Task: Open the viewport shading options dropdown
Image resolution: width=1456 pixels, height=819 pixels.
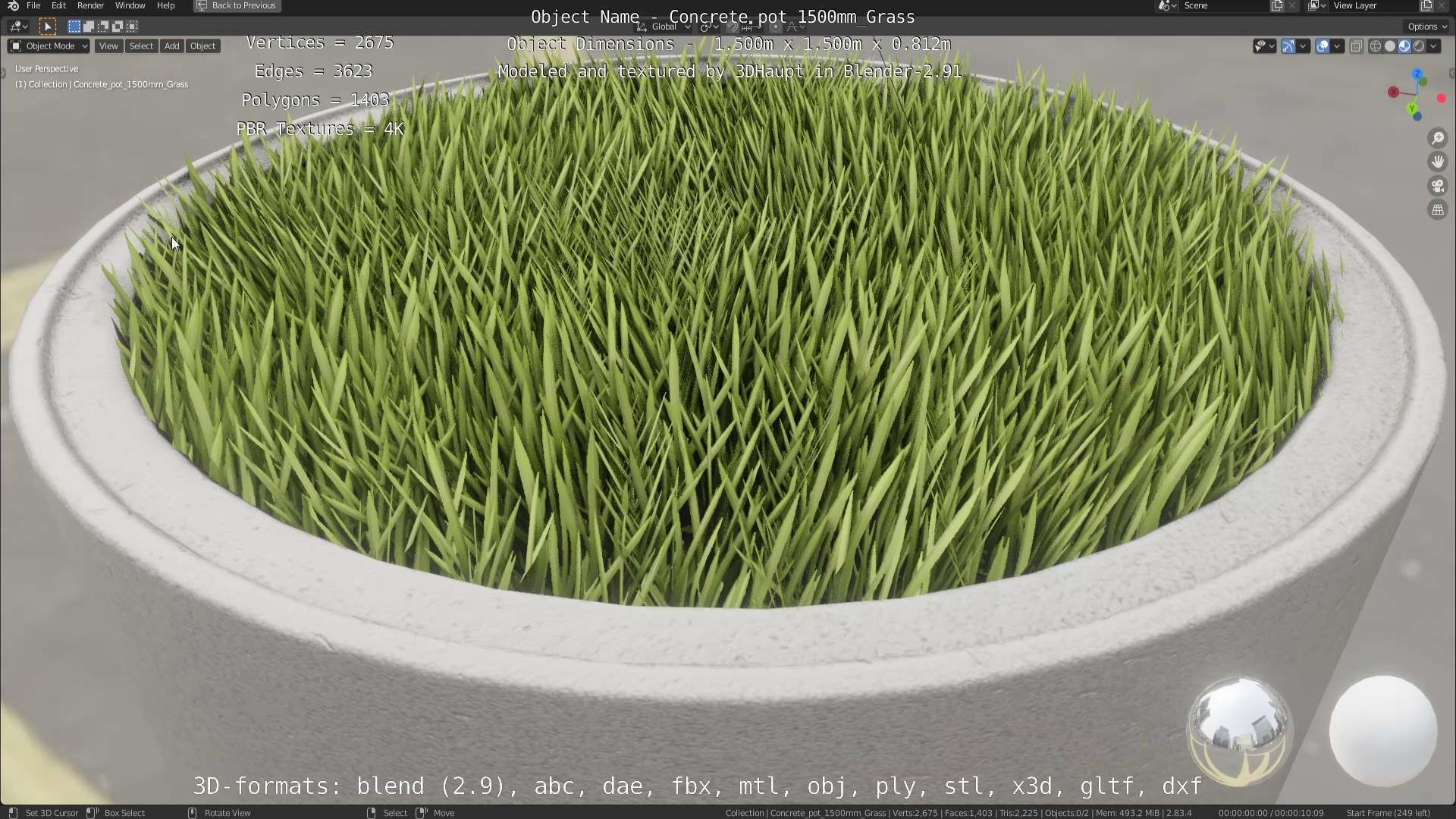Action: [x=1433, y=46]
